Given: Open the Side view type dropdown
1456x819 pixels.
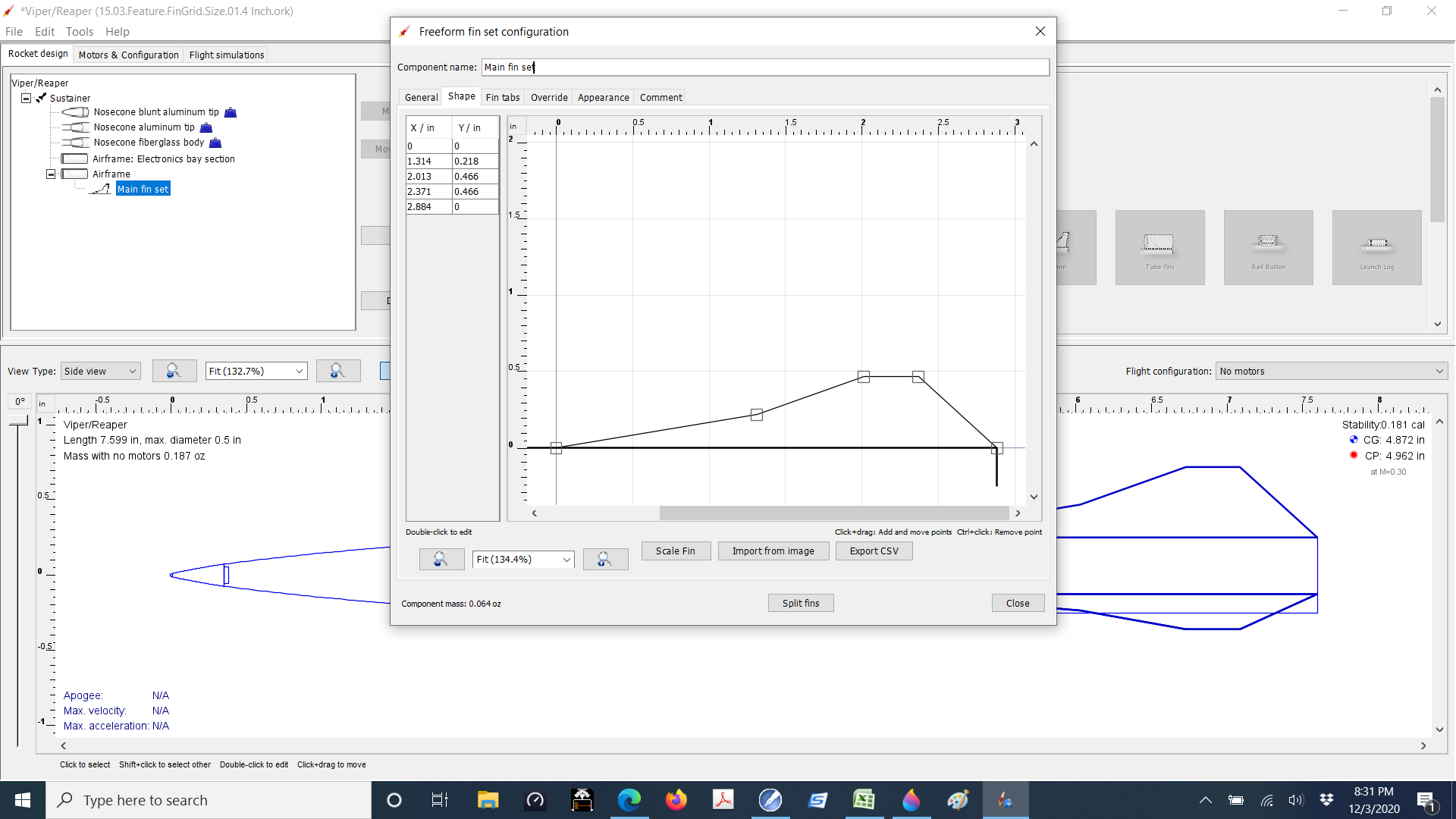Looking at the screenshot, I should pos(99,371).
